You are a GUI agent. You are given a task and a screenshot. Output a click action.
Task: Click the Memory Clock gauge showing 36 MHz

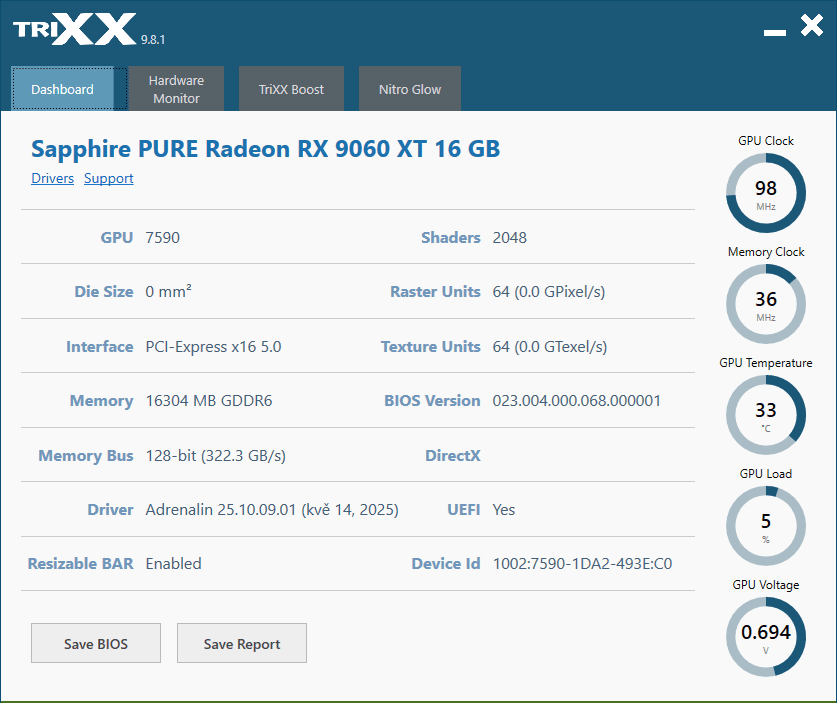(x=766, y=304)
